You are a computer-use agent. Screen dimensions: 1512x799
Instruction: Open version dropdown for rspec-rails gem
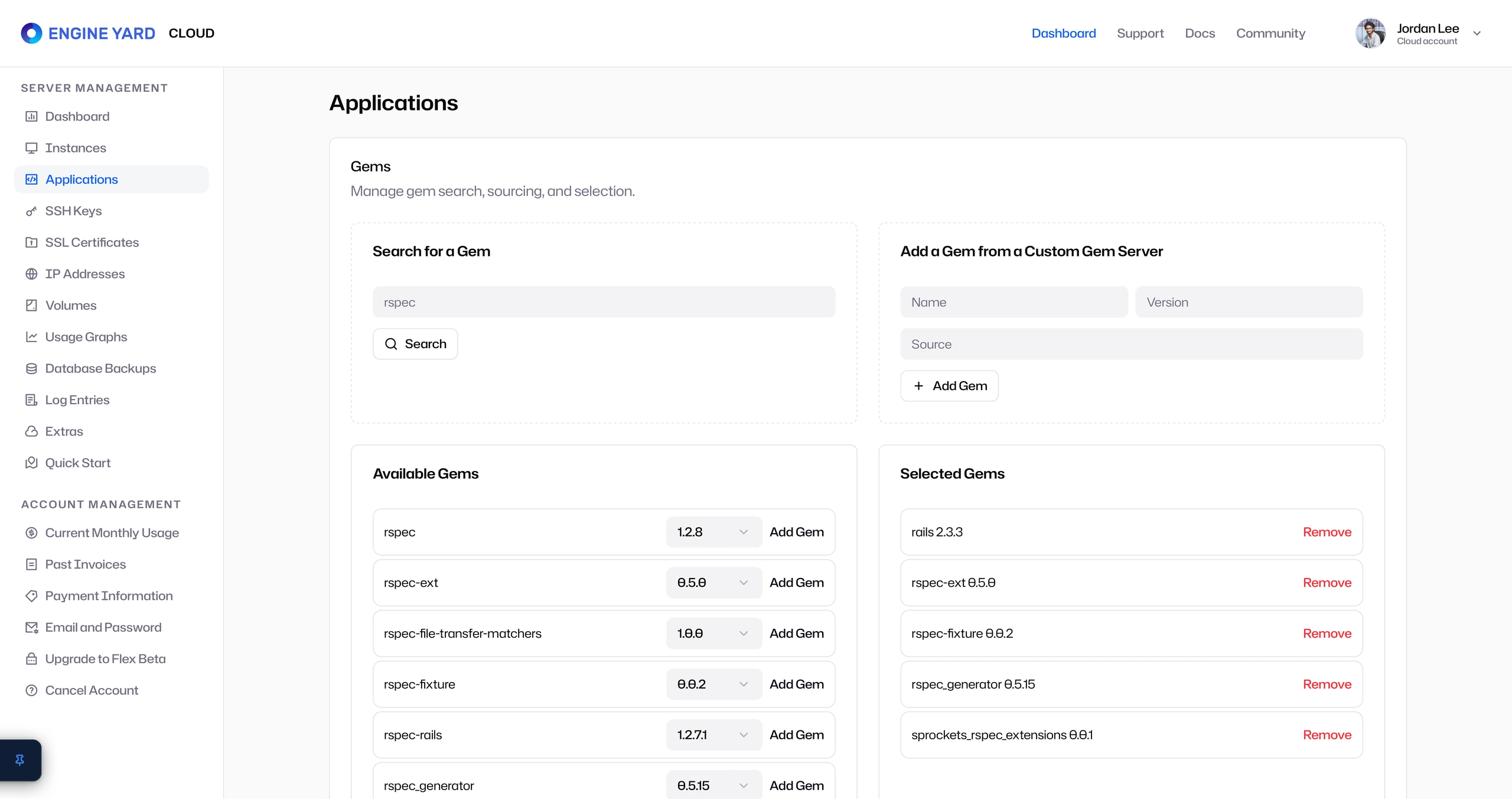(713, 735)
